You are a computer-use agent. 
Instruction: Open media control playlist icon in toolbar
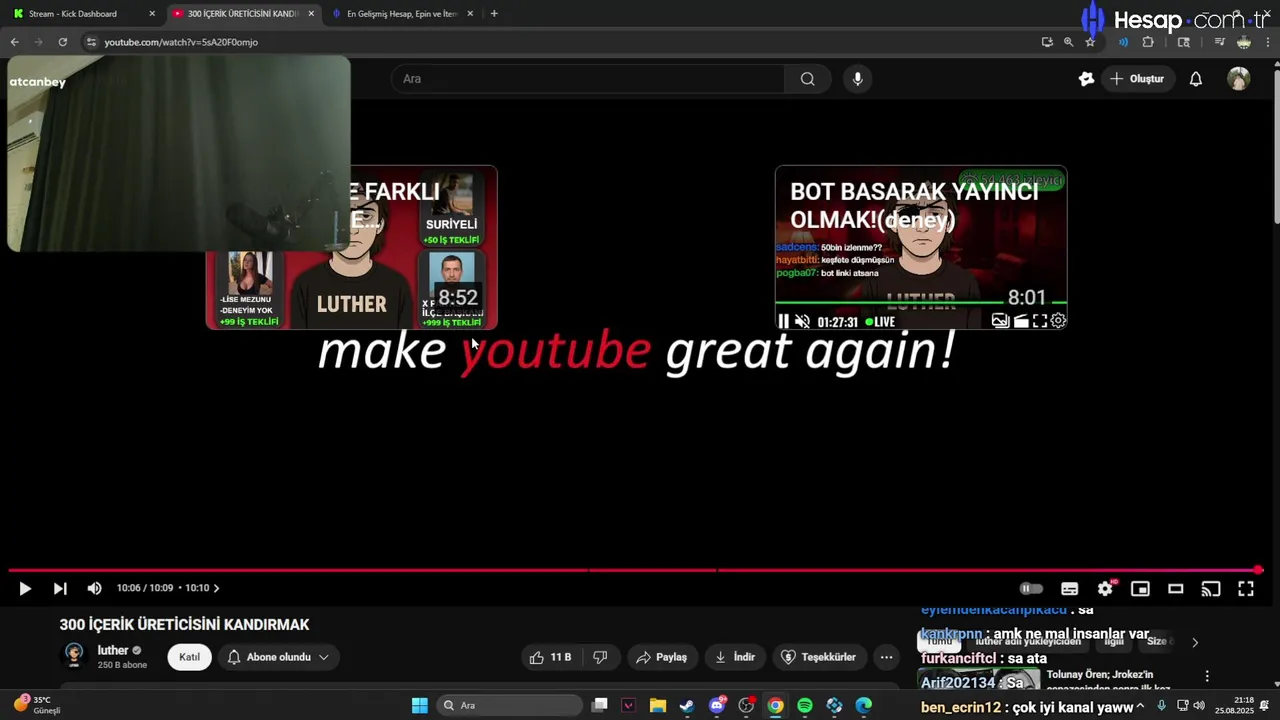point(1220,42)
